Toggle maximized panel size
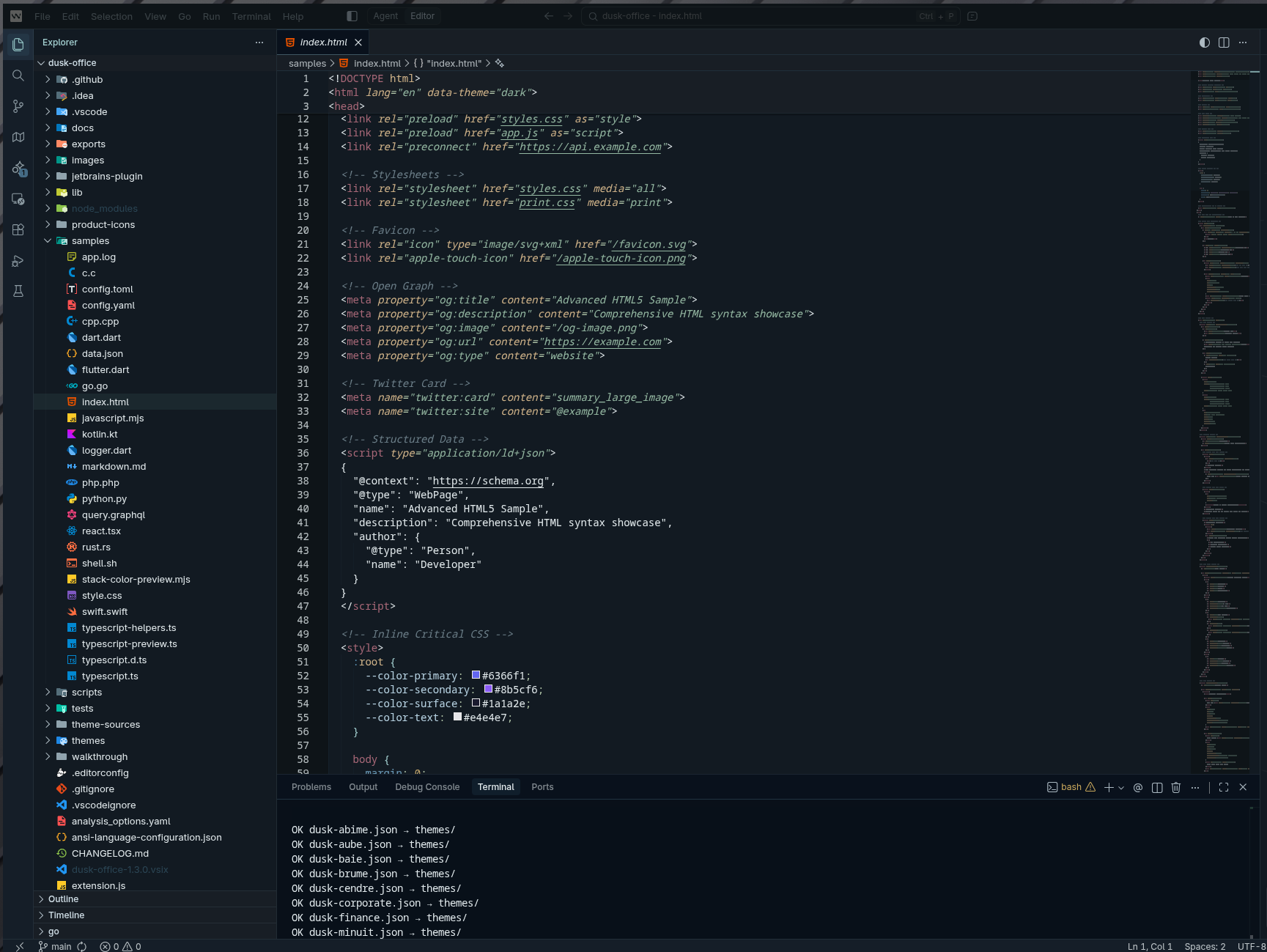Viewport: 1267px width, 952px height. 1224,787
